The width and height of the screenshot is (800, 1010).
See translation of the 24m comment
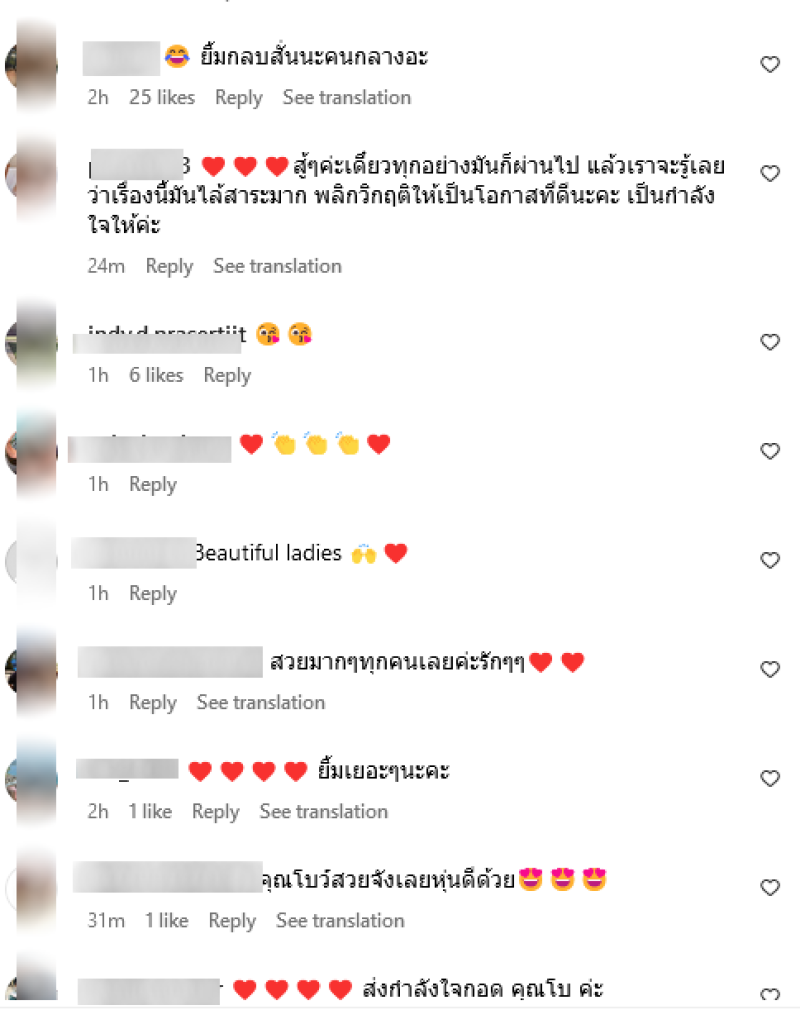click(x=278, y=266)
